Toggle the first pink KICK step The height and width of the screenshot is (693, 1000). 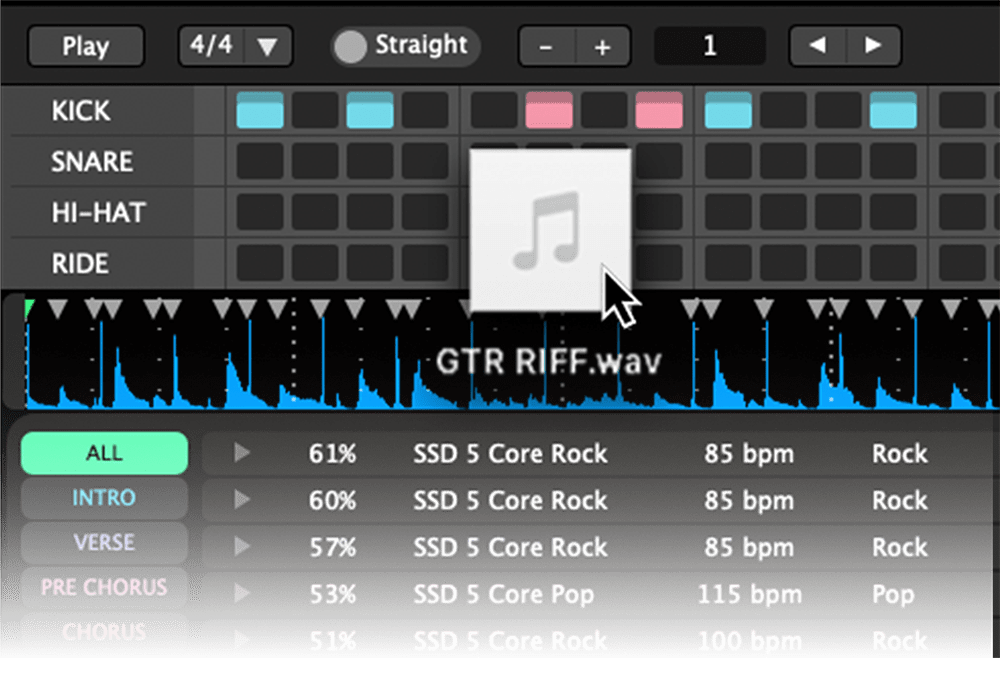point(549,110)
